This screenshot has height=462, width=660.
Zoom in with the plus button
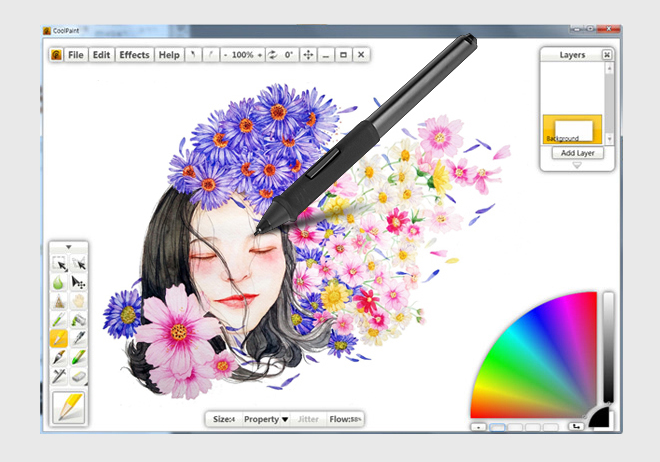pyautogui.click(x=260, y=55)
